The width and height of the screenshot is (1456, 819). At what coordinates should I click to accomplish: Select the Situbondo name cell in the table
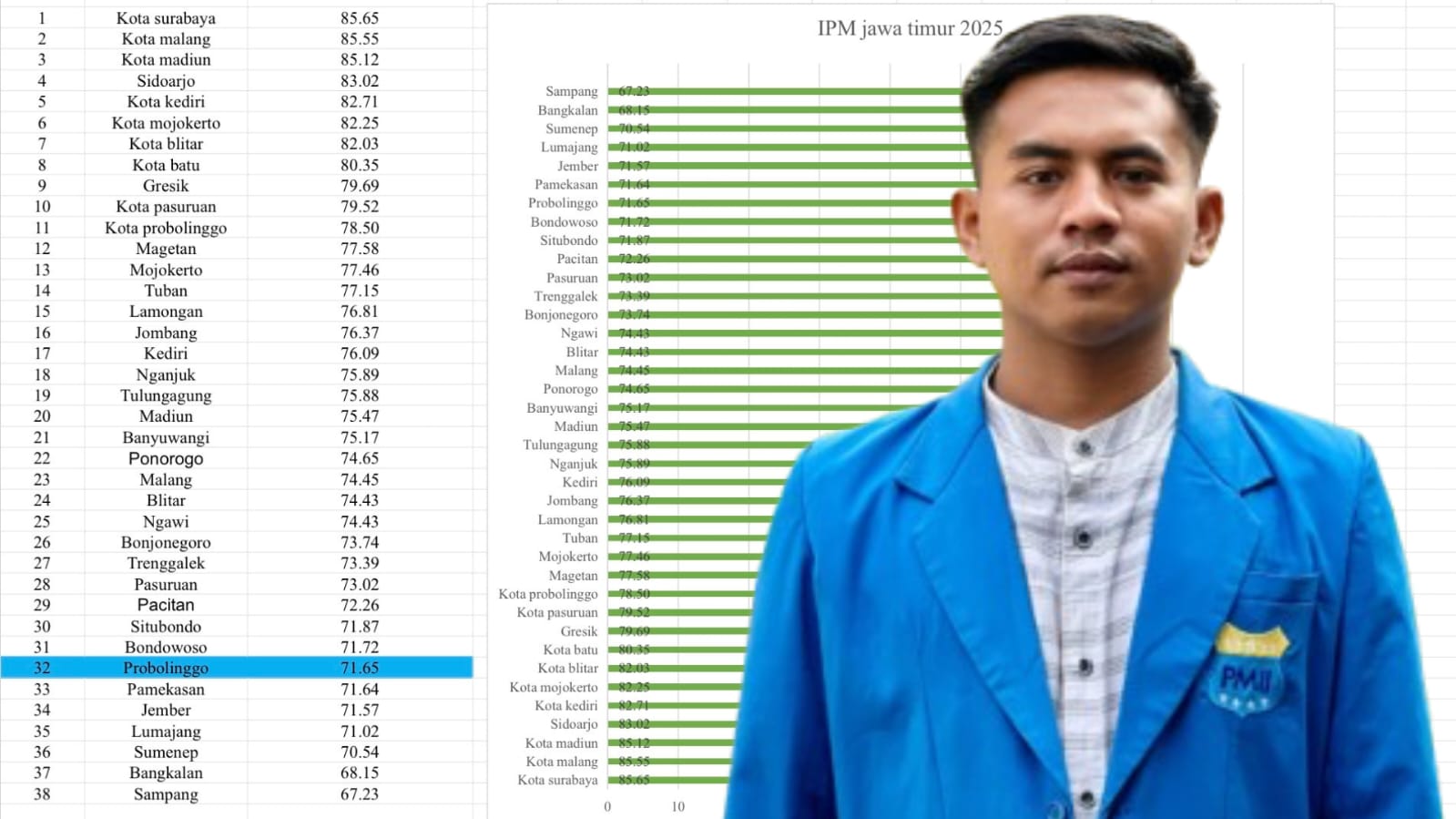166,626
